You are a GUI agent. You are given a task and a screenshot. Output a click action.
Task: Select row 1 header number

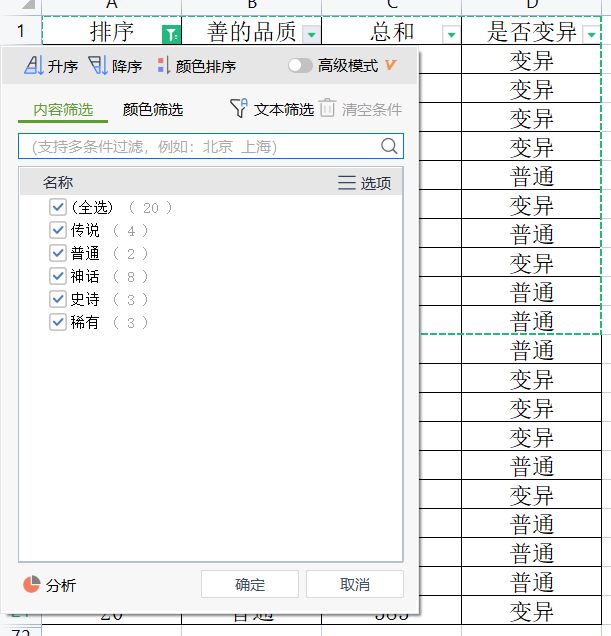(x=21, y=31)
